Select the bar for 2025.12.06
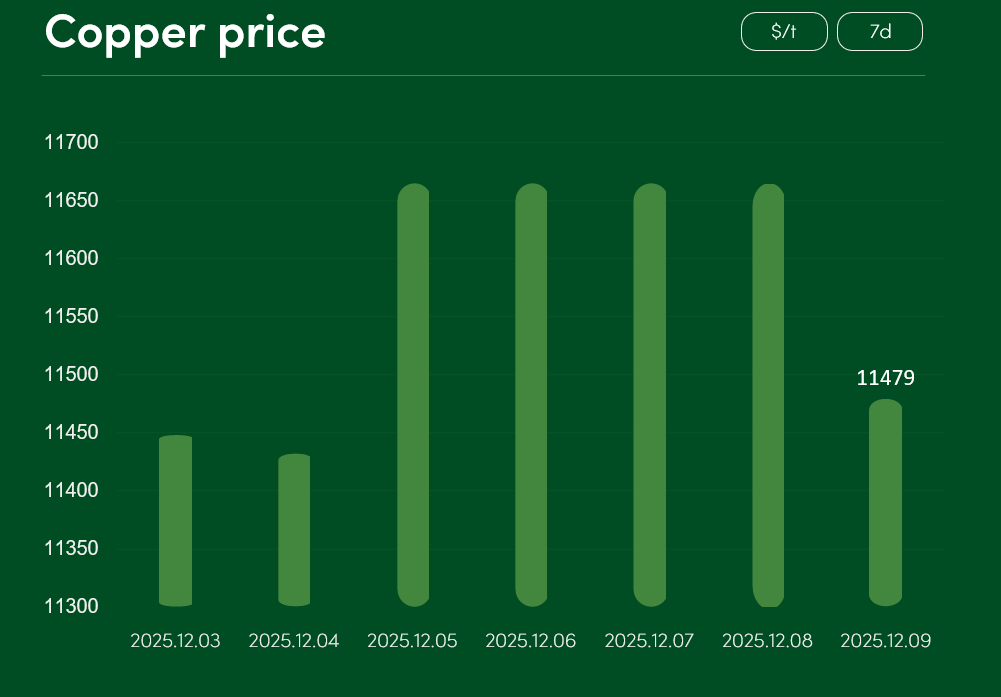 pos(531,395)
